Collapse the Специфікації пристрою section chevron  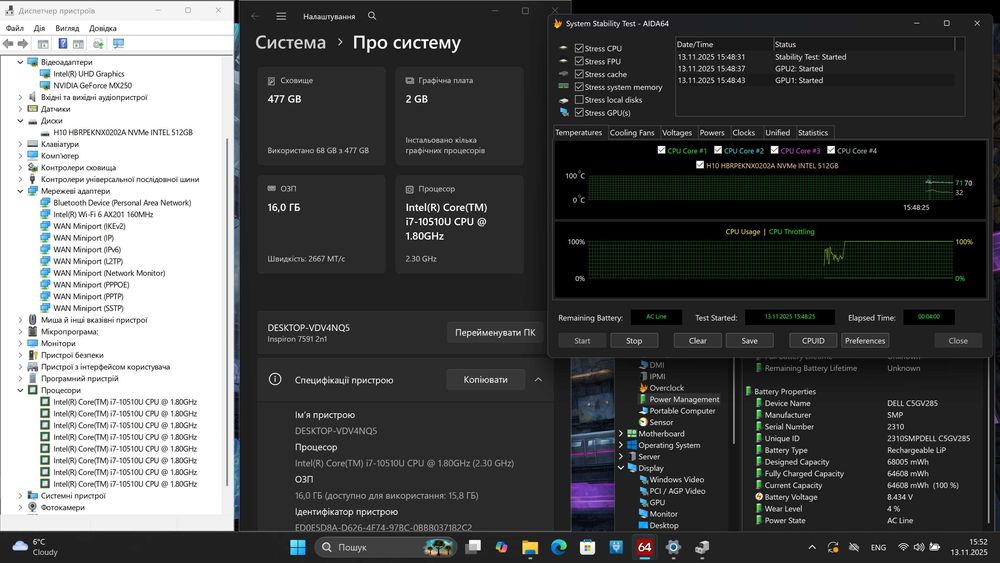tap(538, 380)
